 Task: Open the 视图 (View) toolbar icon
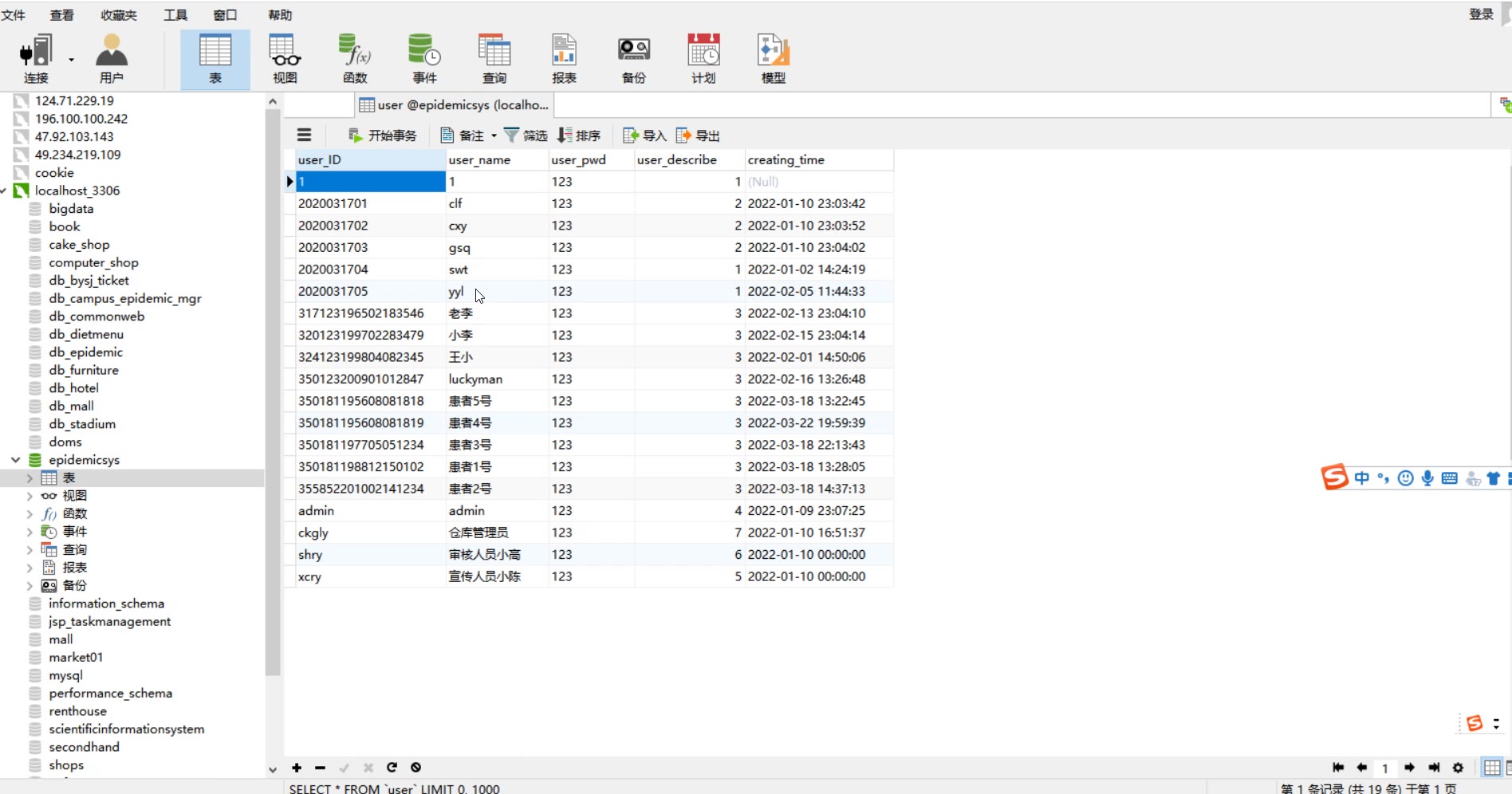pyautogui.click(x=285, y=59)
